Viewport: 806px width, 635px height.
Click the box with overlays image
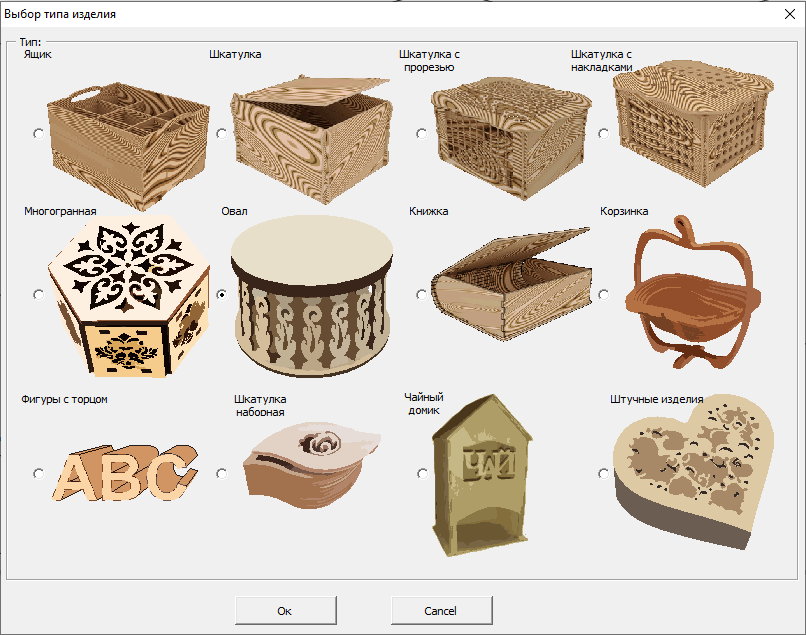click(694, 123)
